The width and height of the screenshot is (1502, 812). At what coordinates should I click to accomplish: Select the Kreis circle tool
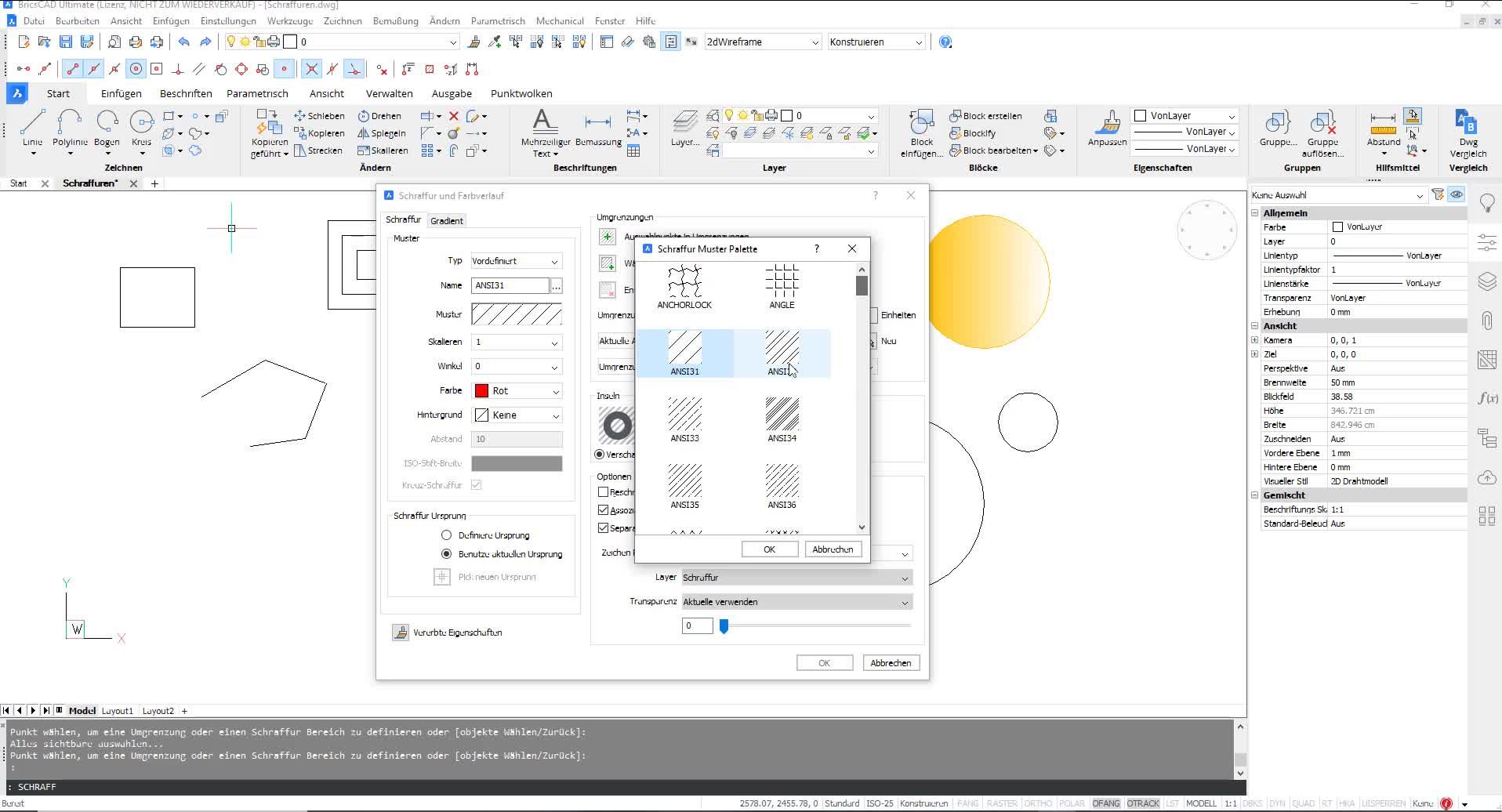[141, 129]
